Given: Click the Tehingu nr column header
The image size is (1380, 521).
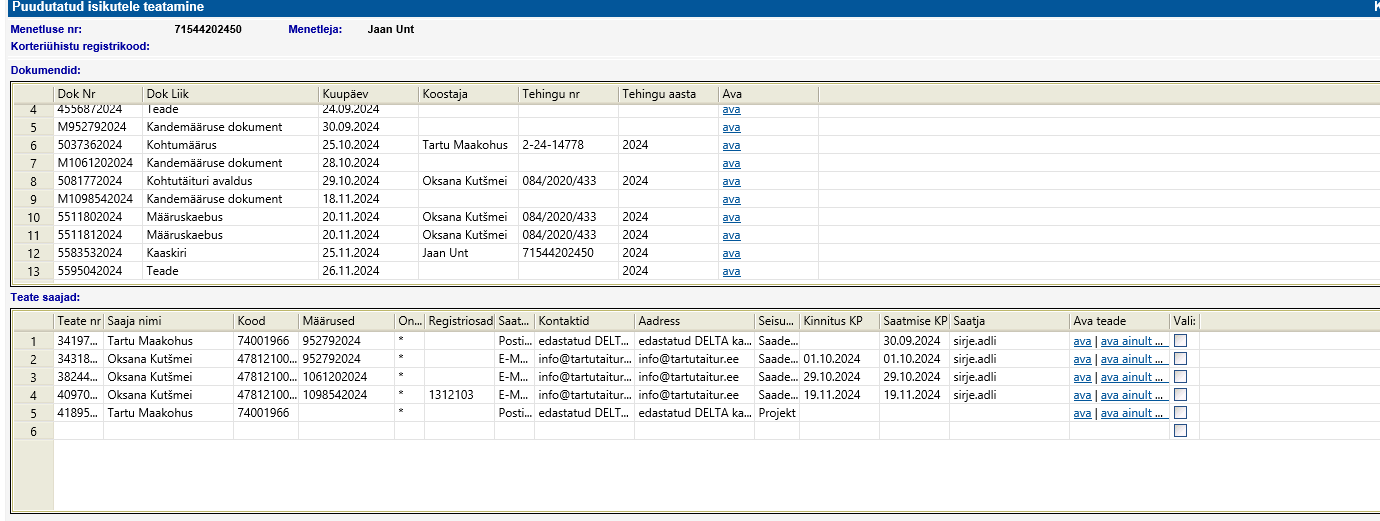Looking at the screenshot, I should 568,93.
